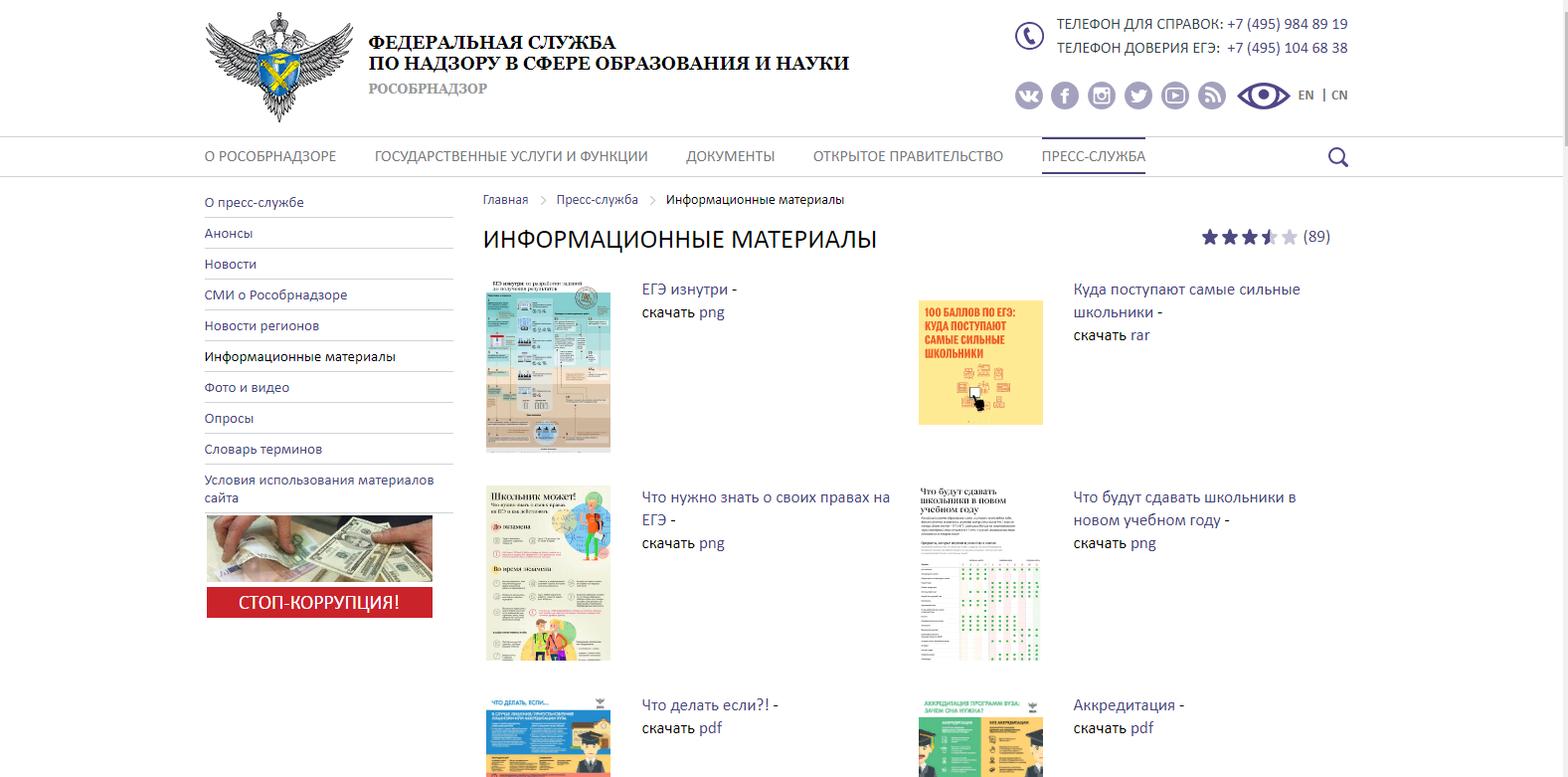Switch site language to EN
Screen dimensions: 1568x777
1306,96
